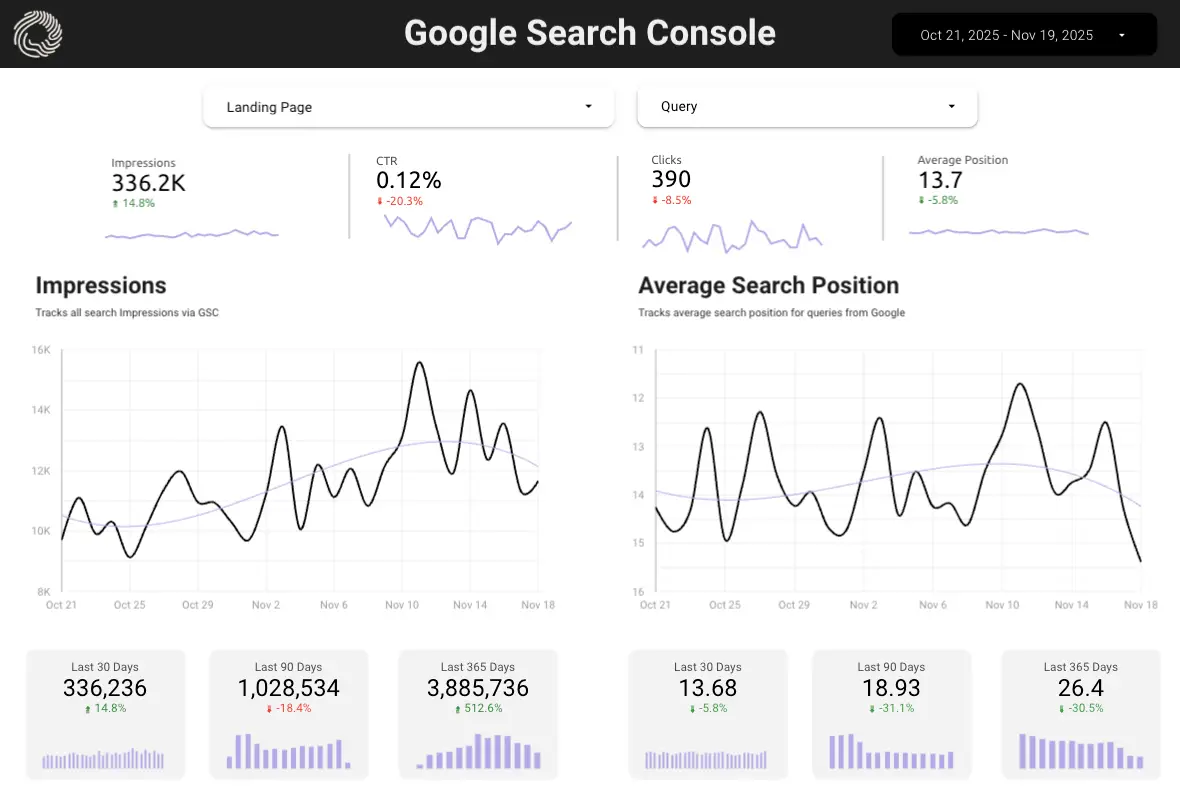Image resolution: width=1180 pixels, height=805 pixels.
Task: Expand the Landing Page filter dropdown
Action: click(x=408, y=107)
